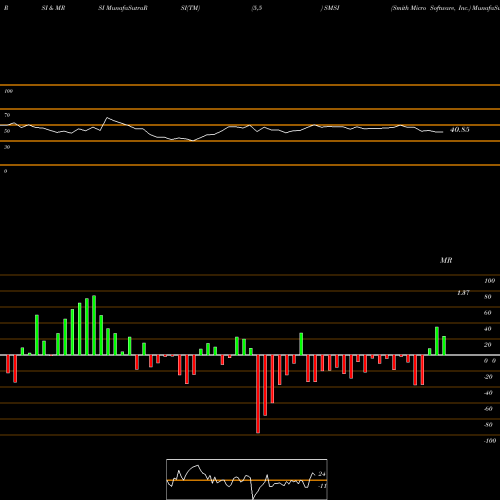This screenshot has width=500, height=500.
Task: Click the SMSI ticker label in header
Action: (331, 8)
